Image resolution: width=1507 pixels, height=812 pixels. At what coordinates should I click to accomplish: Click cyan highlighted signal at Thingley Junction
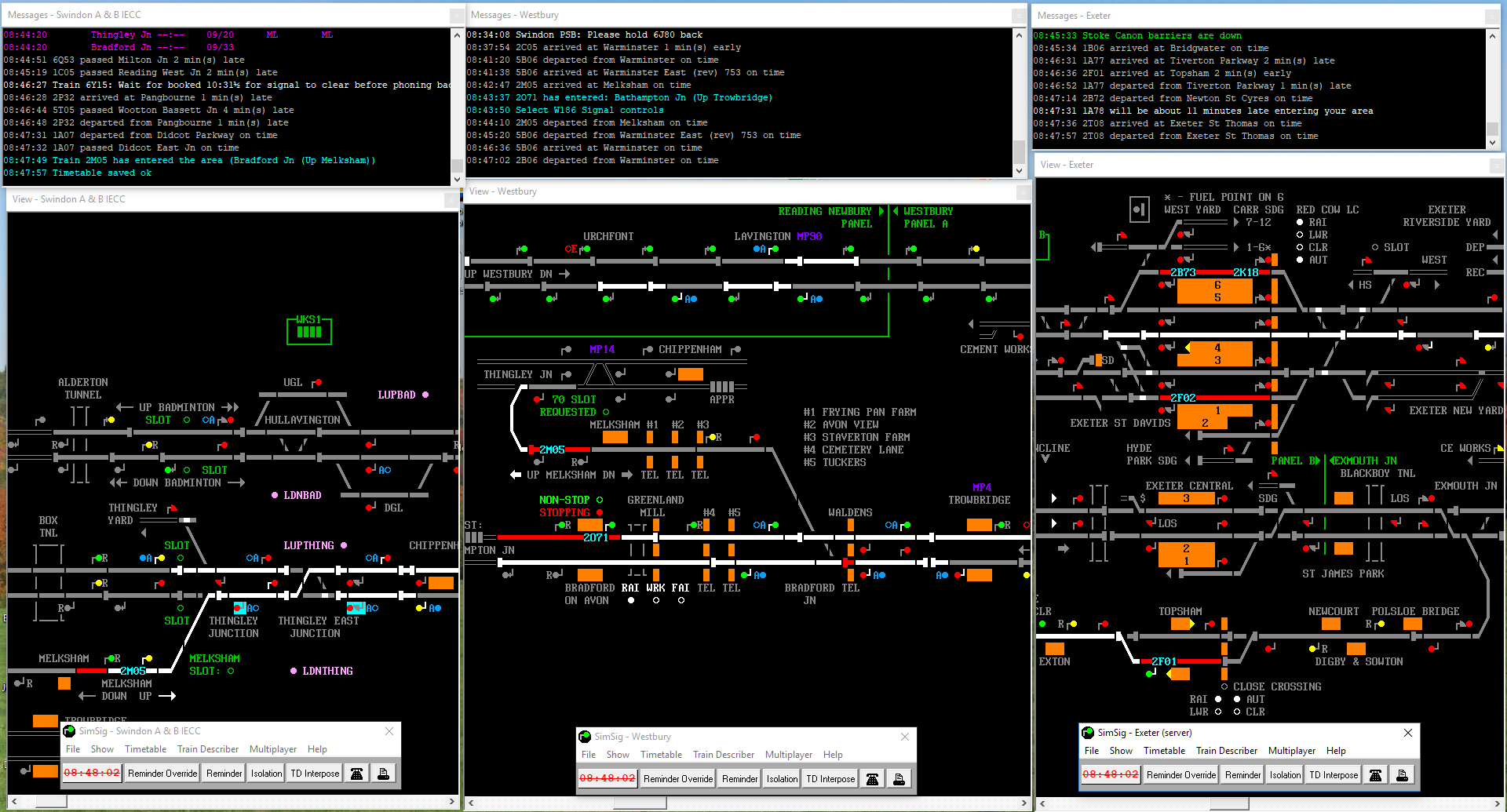click(x=240, y=608)
